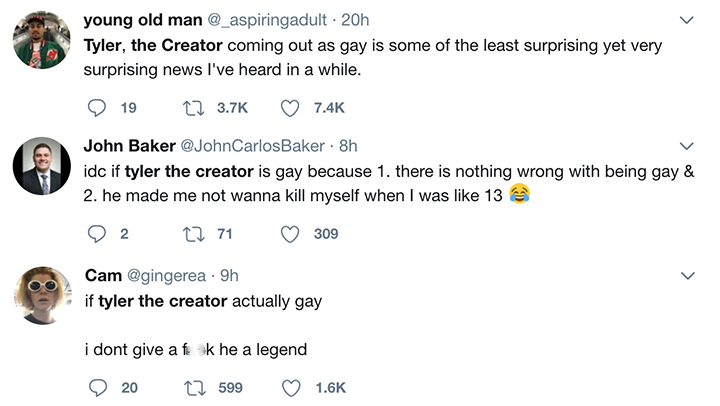Open dropdown chevron on John Baker's tweet
Viewport: 720px width, 406px height.
point(687,147)
